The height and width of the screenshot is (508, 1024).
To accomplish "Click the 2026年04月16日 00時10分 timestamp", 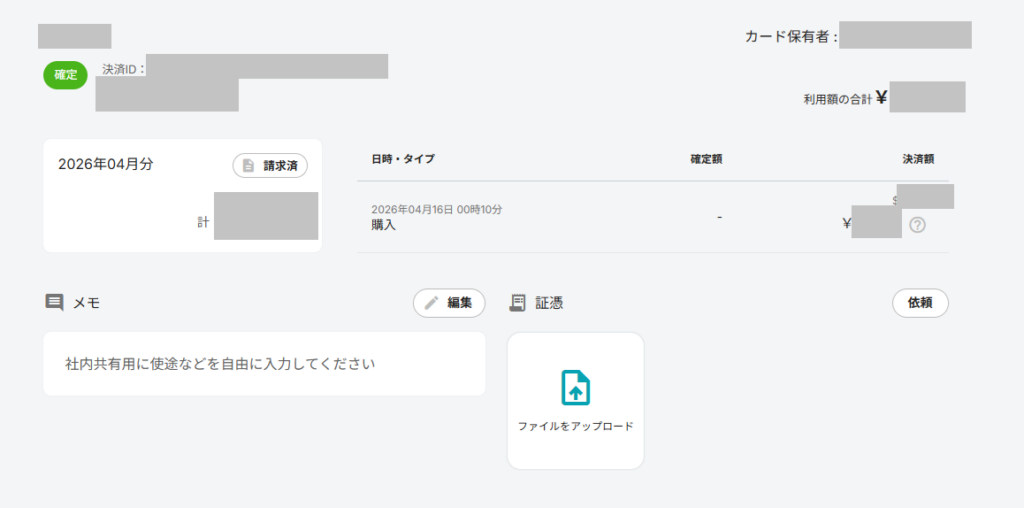I will [x=437, y=210].
